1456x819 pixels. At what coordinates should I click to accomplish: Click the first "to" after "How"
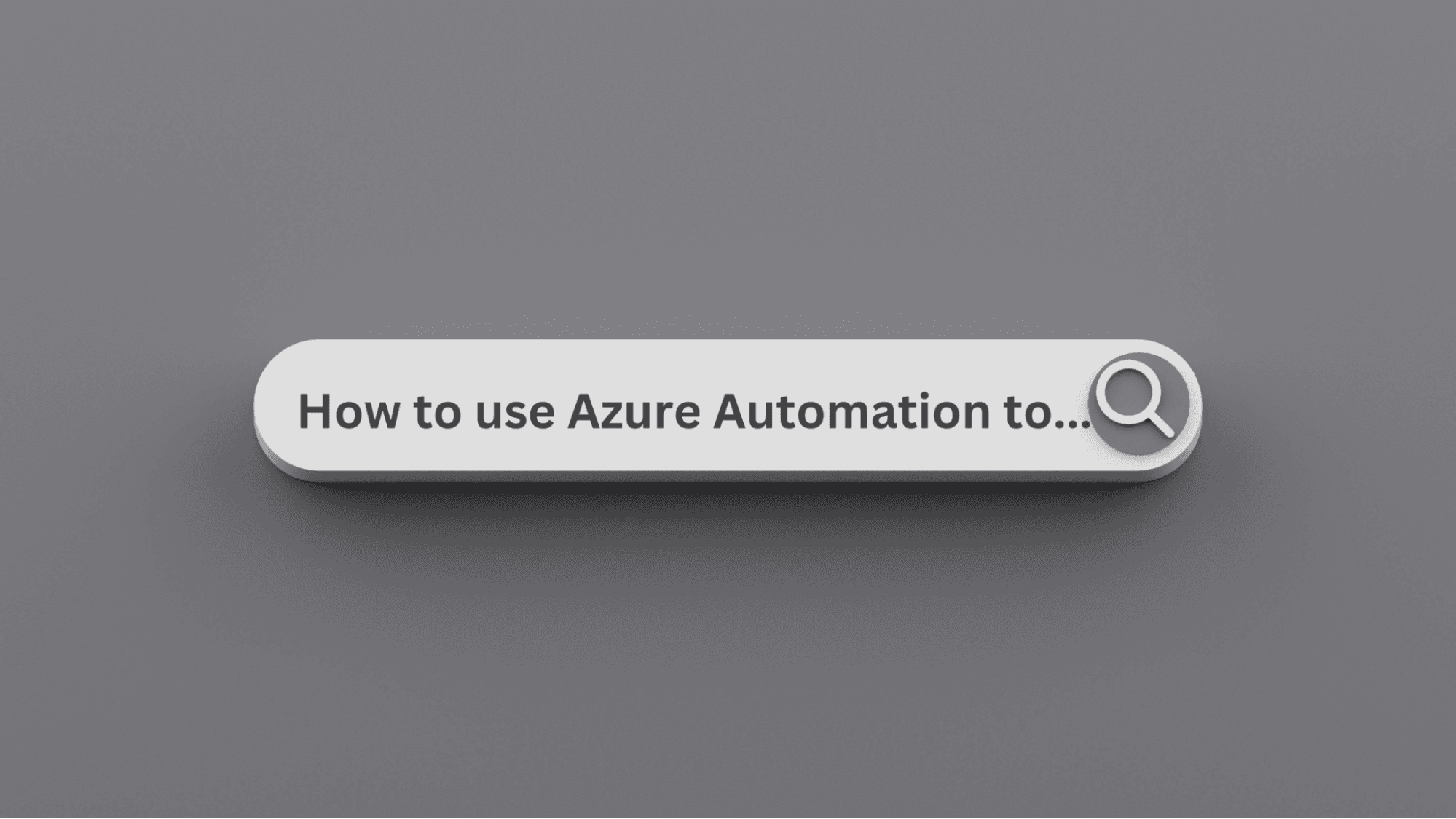(437, 412)
